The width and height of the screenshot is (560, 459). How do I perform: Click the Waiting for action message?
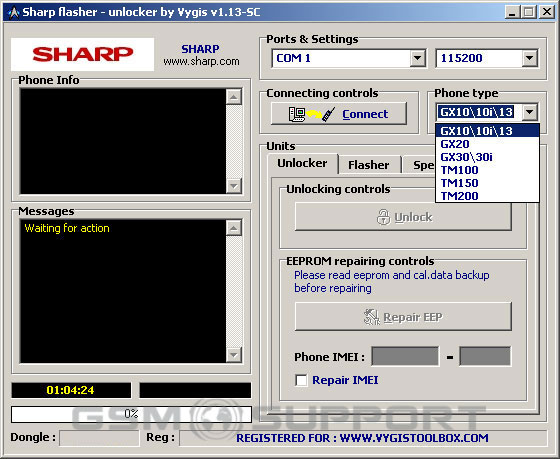pos(67,228)
